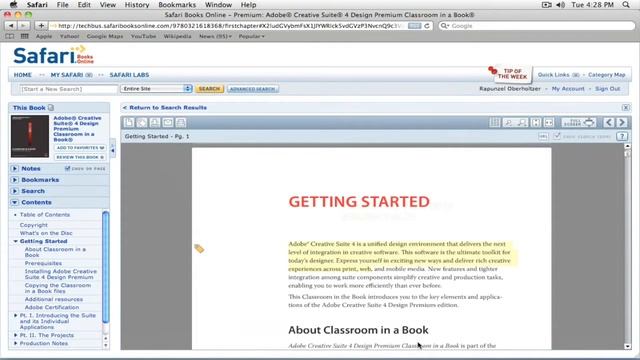Screen dimensions: 640x360
Task: Open the SAFARI LABS tab
Action: coord(129,75)
